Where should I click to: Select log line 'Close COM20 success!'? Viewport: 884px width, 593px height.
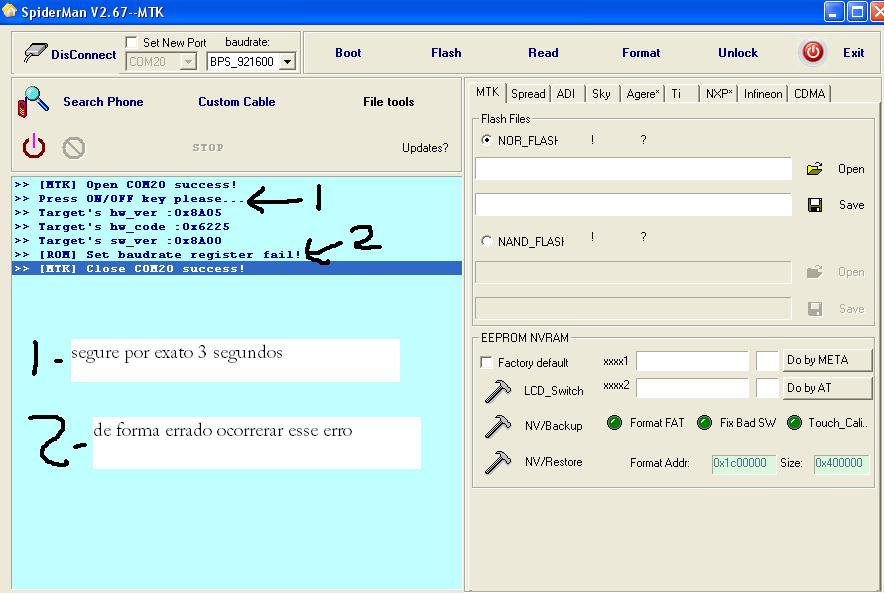[x=237, y=268]
